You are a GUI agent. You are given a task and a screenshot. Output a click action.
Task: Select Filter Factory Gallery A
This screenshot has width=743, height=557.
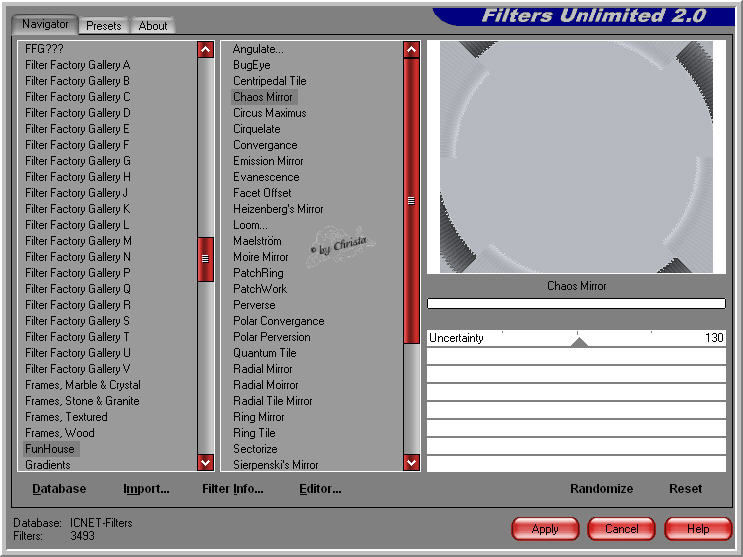coord(78,65)
